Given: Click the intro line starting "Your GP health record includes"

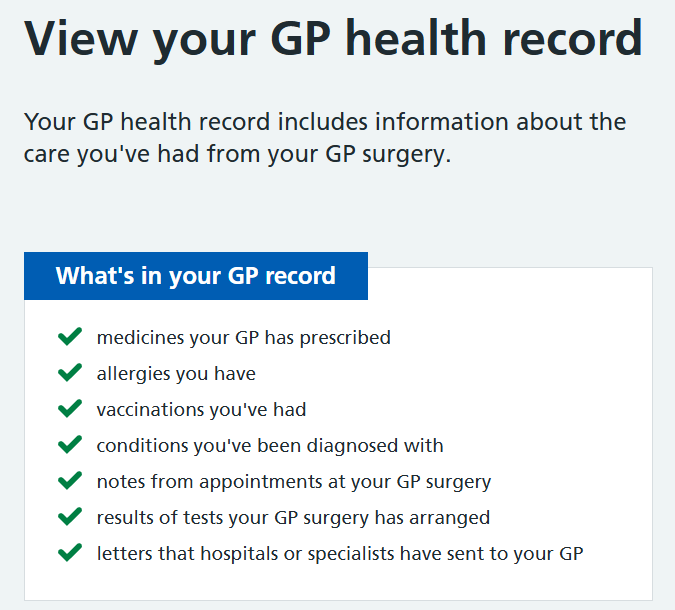Looking at the screenshot, I should [325, 122].
